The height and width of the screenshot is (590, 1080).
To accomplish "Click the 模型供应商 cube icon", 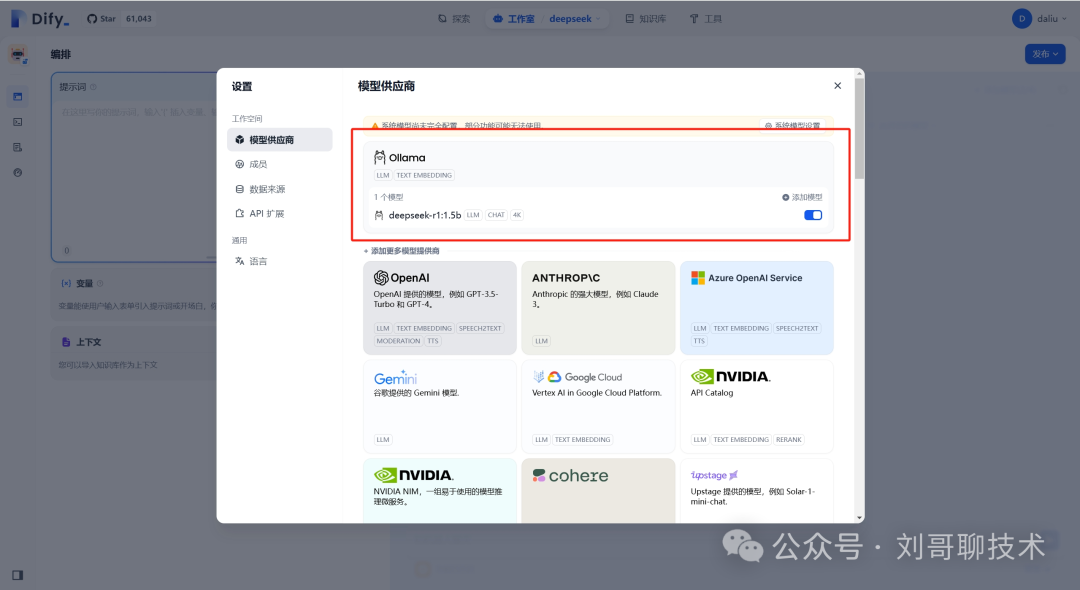I will coord(240,140).
